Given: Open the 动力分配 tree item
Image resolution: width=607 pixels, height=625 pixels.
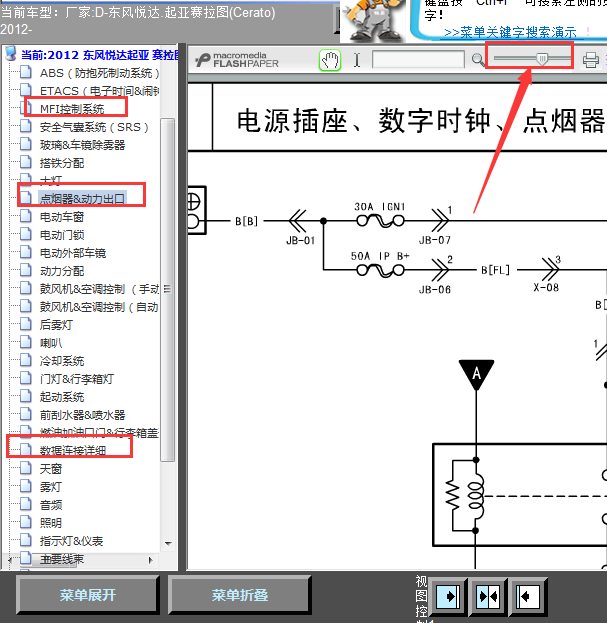Looking at the screenshot, I should click(x=62, y=271).
